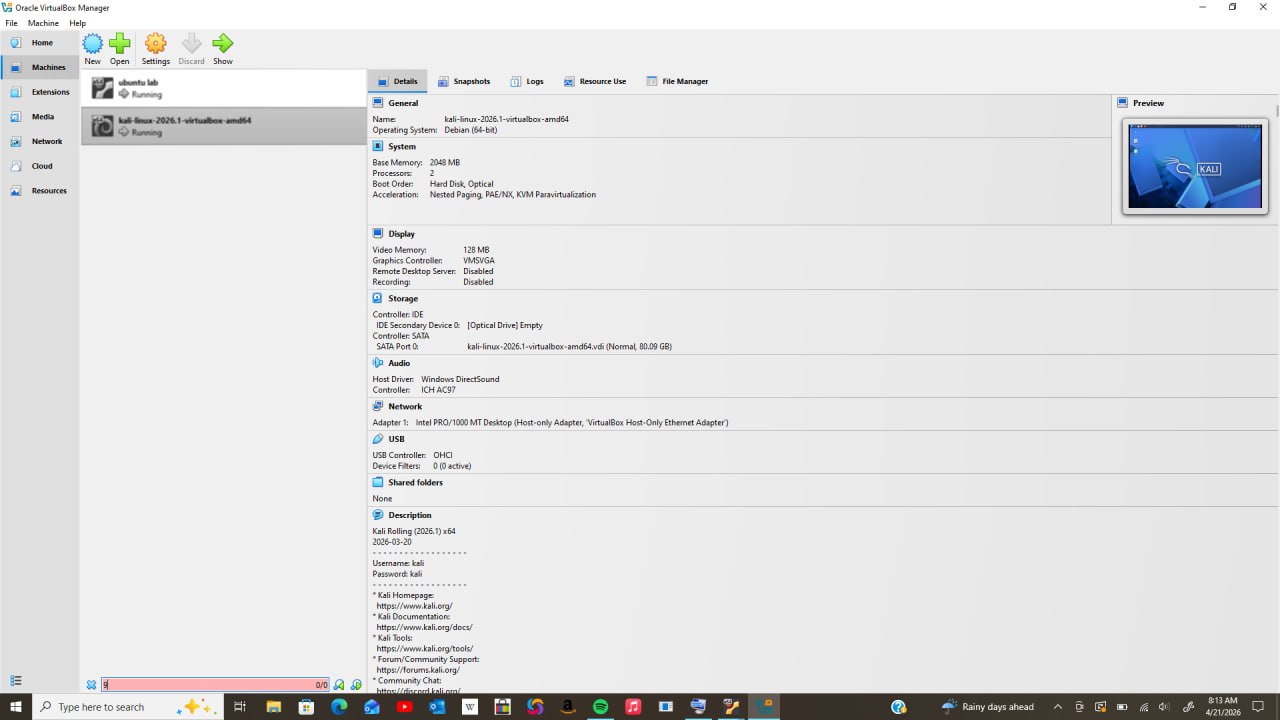Open the Help menu
The image size is (1280, 720).
pos(77,23)
